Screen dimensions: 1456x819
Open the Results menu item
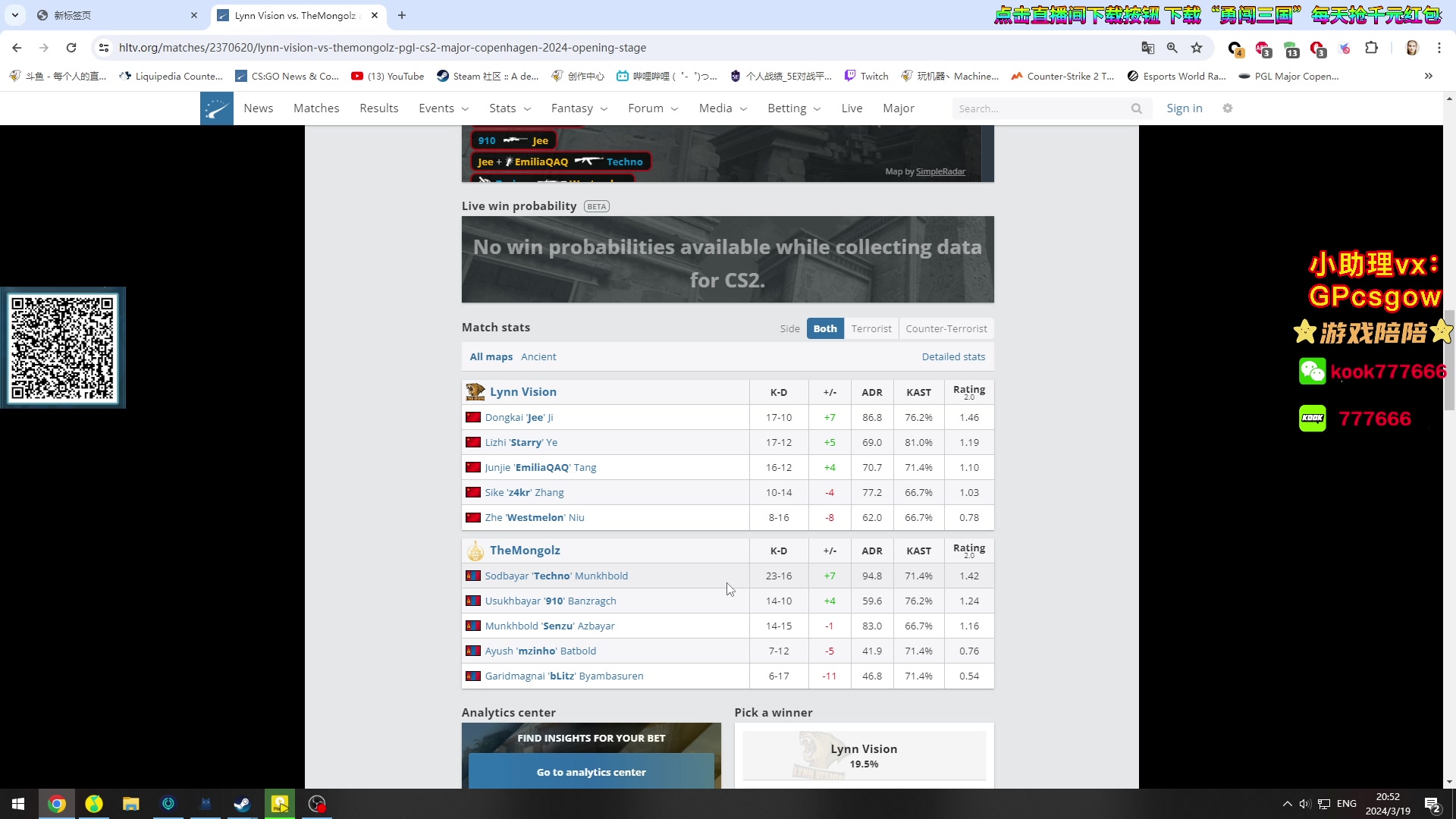point(379,108)
